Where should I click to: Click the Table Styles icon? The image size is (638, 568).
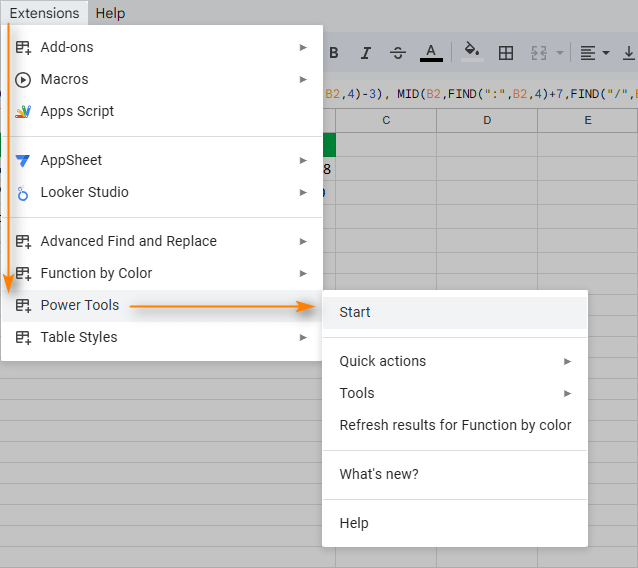click(23, 337)
